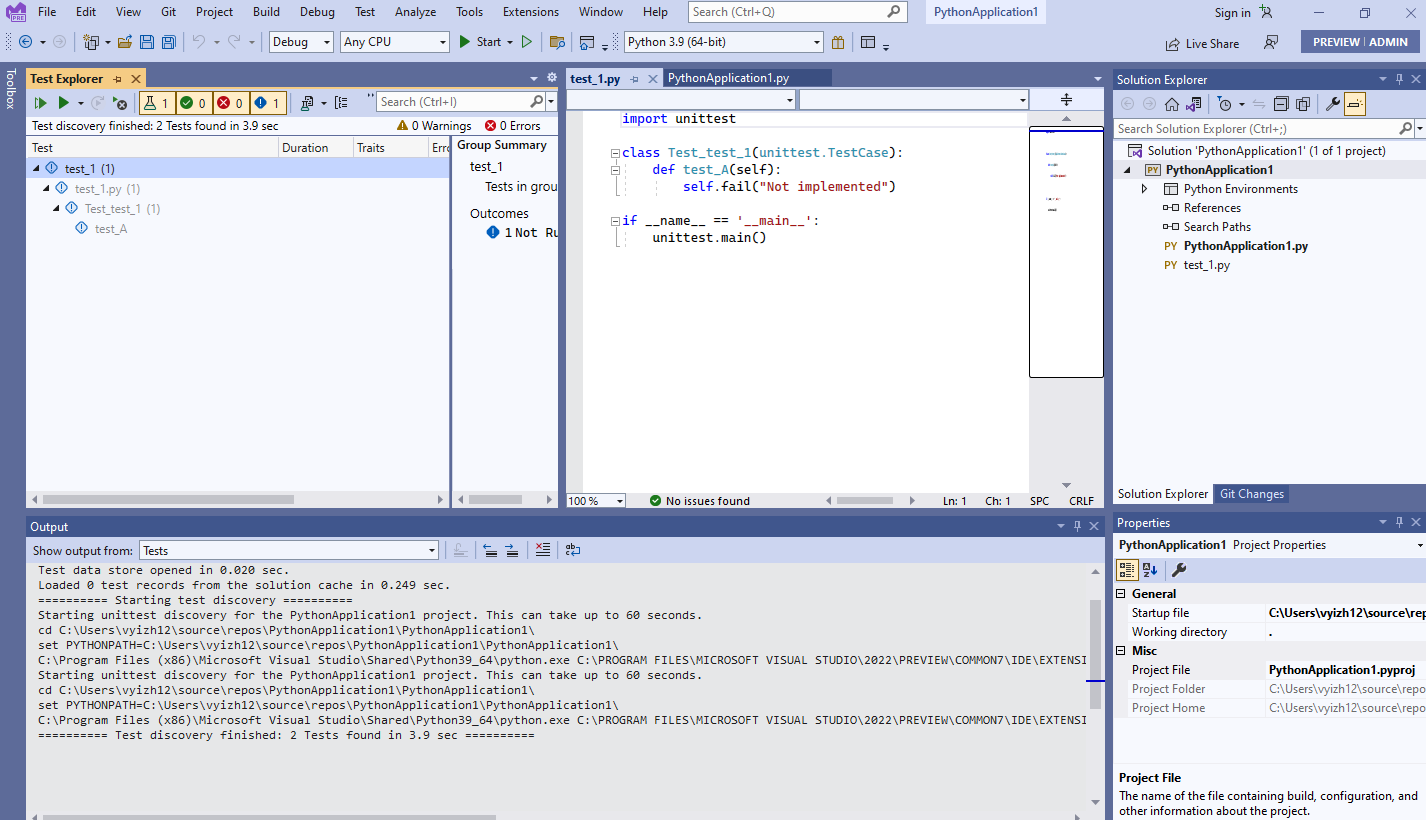The height and width of the screenshot is (820, 1426).
Task: Click the Show All Files icon
Action: point(1303,104)
